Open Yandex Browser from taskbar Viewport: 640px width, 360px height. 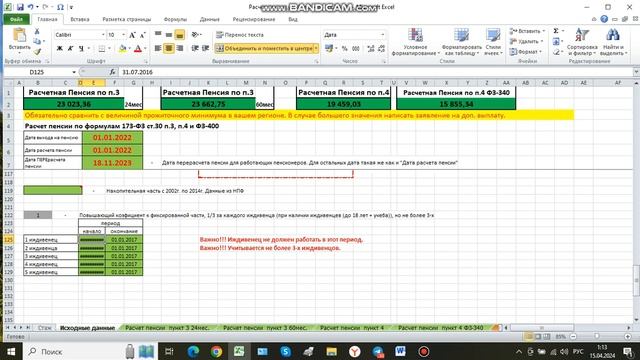click(354, 351)
